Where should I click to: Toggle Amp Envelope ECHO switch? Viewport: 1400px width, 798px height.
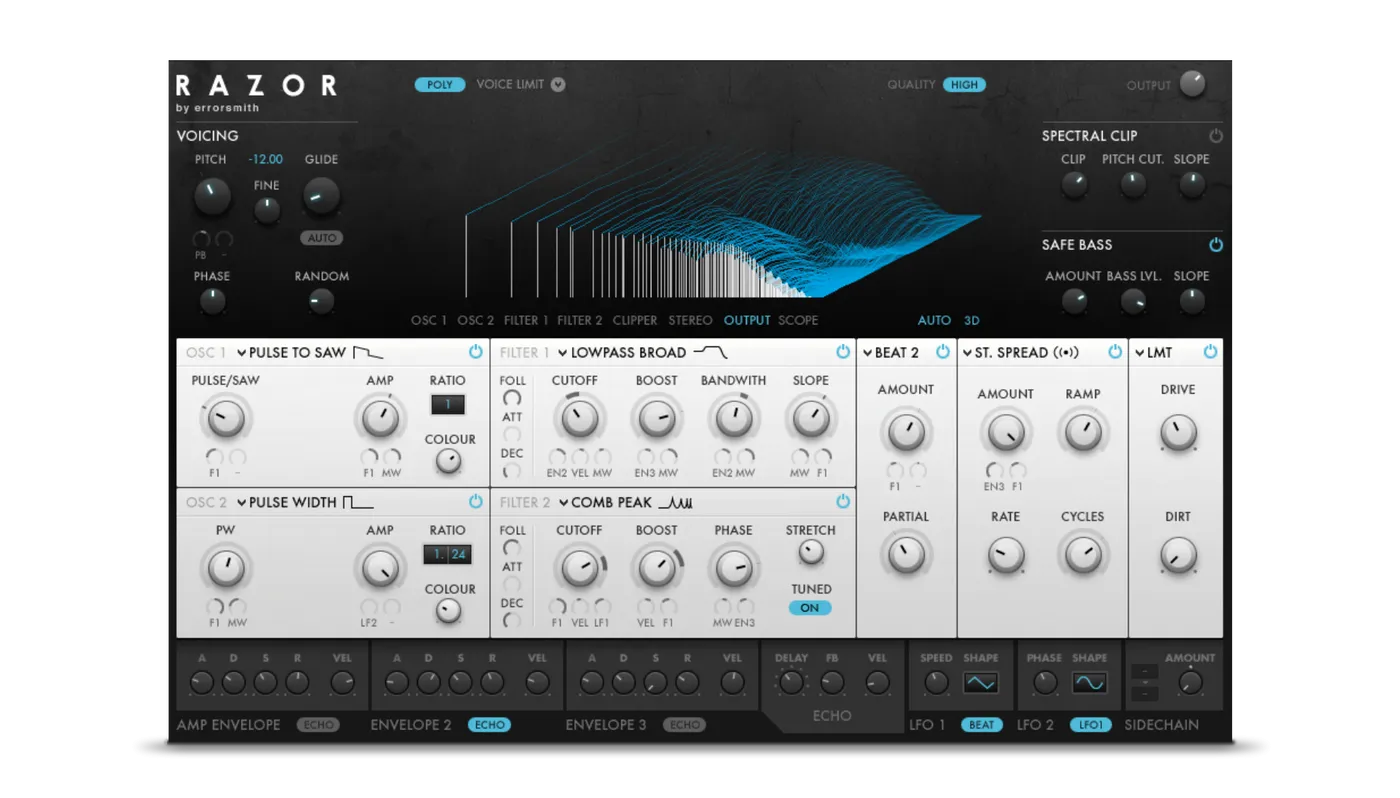click(x=319, y=725)
